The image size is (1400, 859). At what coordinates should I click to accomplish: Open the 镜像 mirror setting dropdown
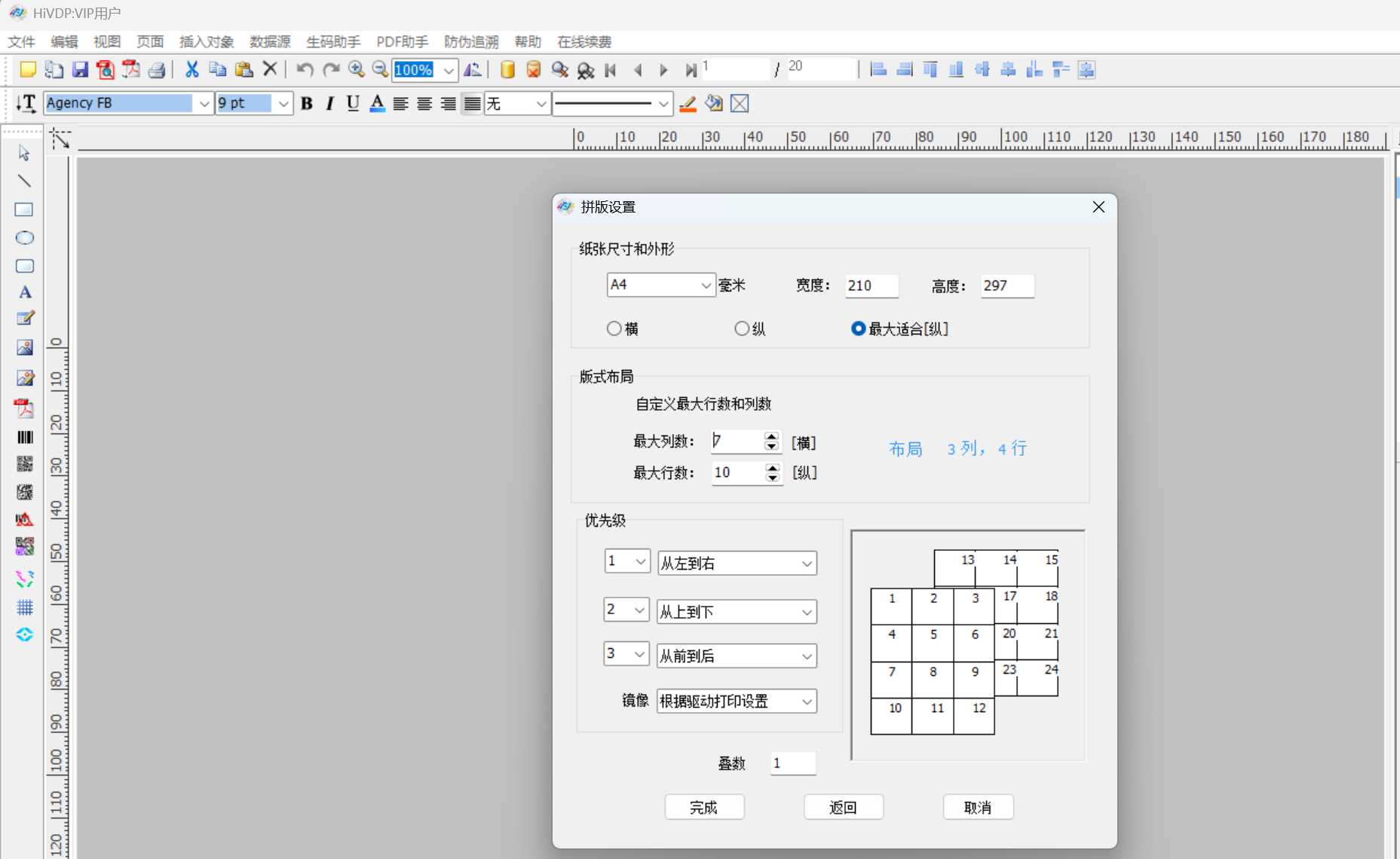tap(737, 702)
